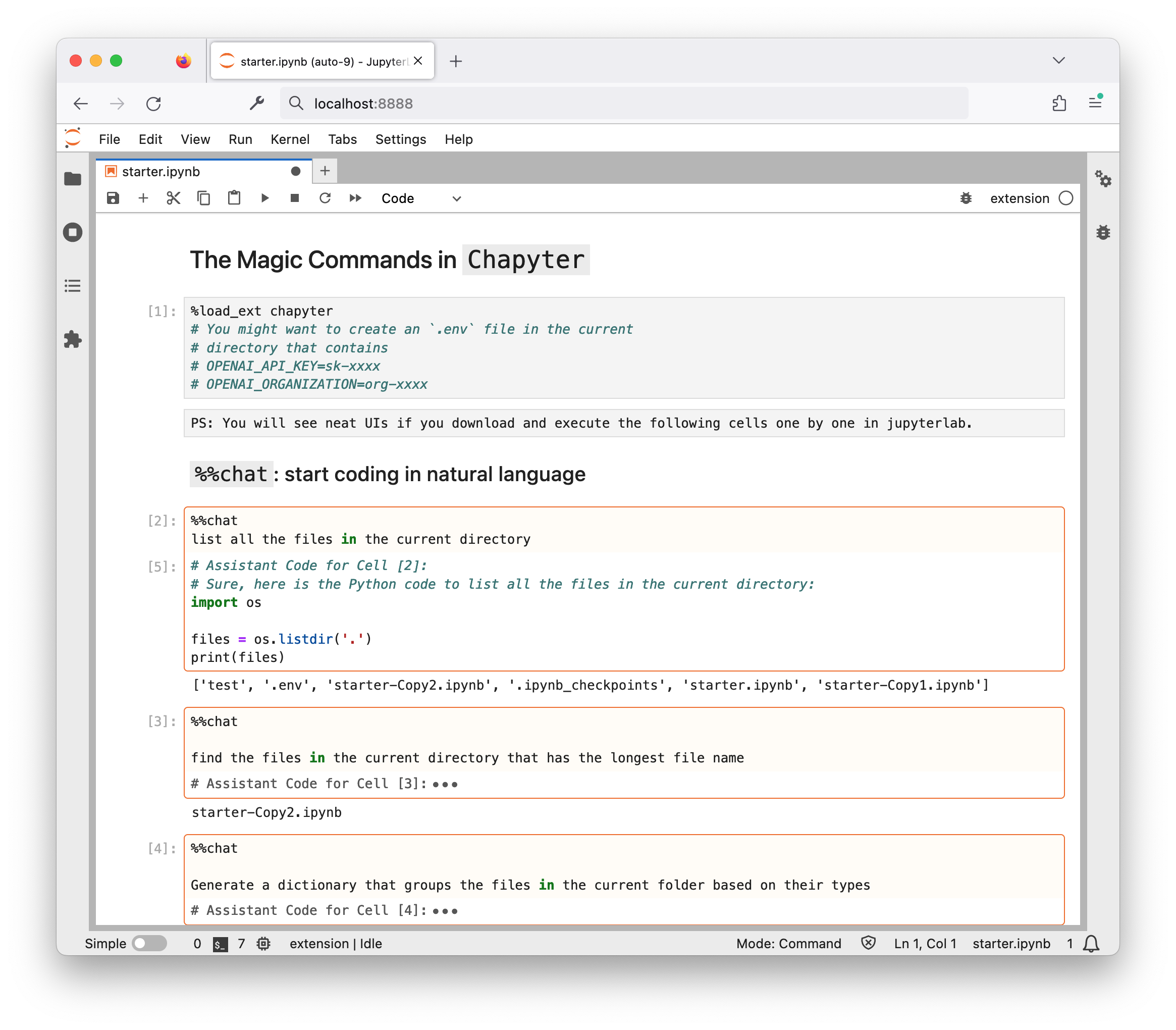1176x1030 pixels.
Task: Interrupt the kernel with stop button
Action: click(295, 198)
